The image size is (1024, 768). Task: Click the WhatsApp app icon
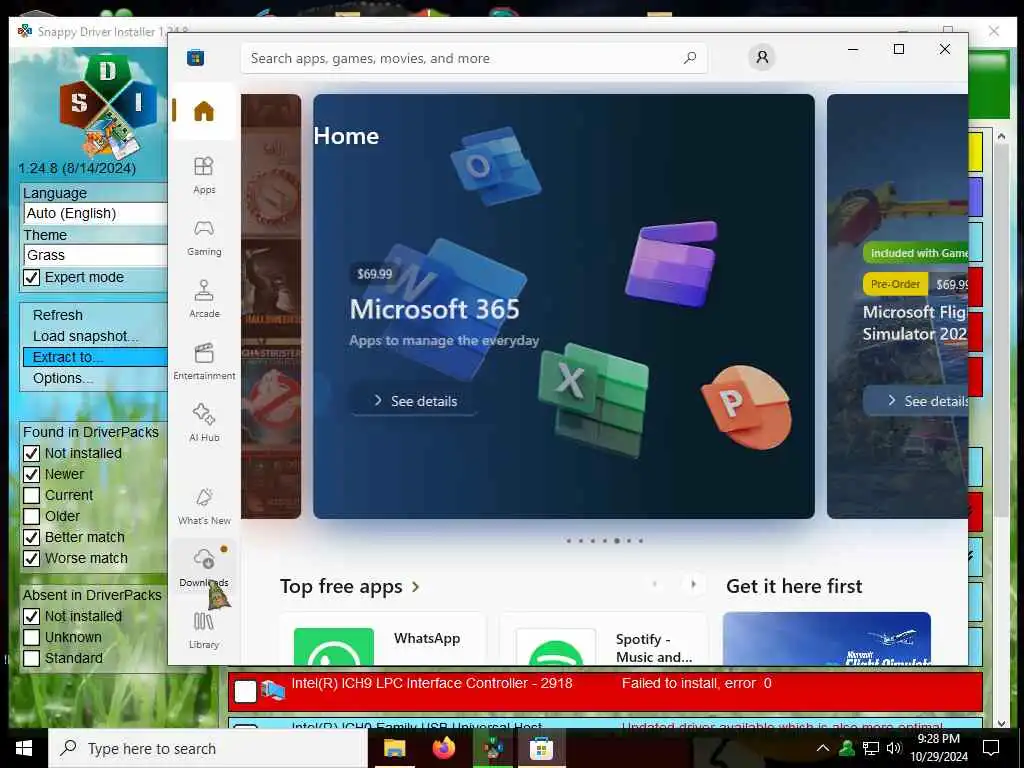click(x=334, y=647)
